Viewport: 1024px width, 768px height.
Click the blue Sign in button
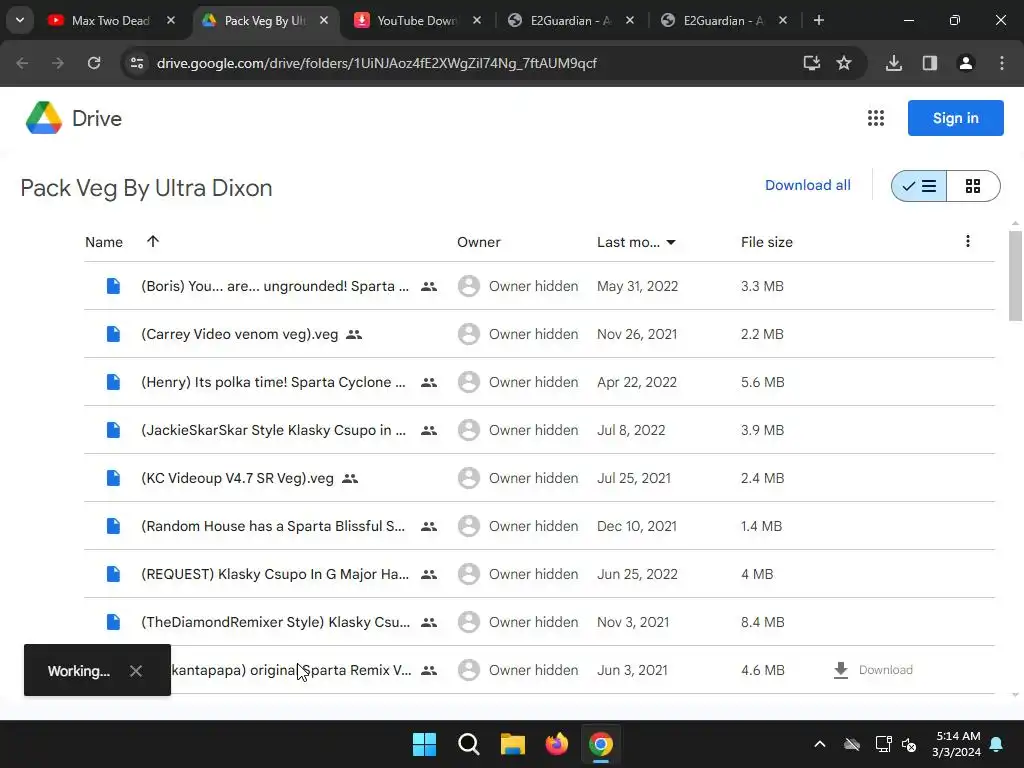[955, 118]
